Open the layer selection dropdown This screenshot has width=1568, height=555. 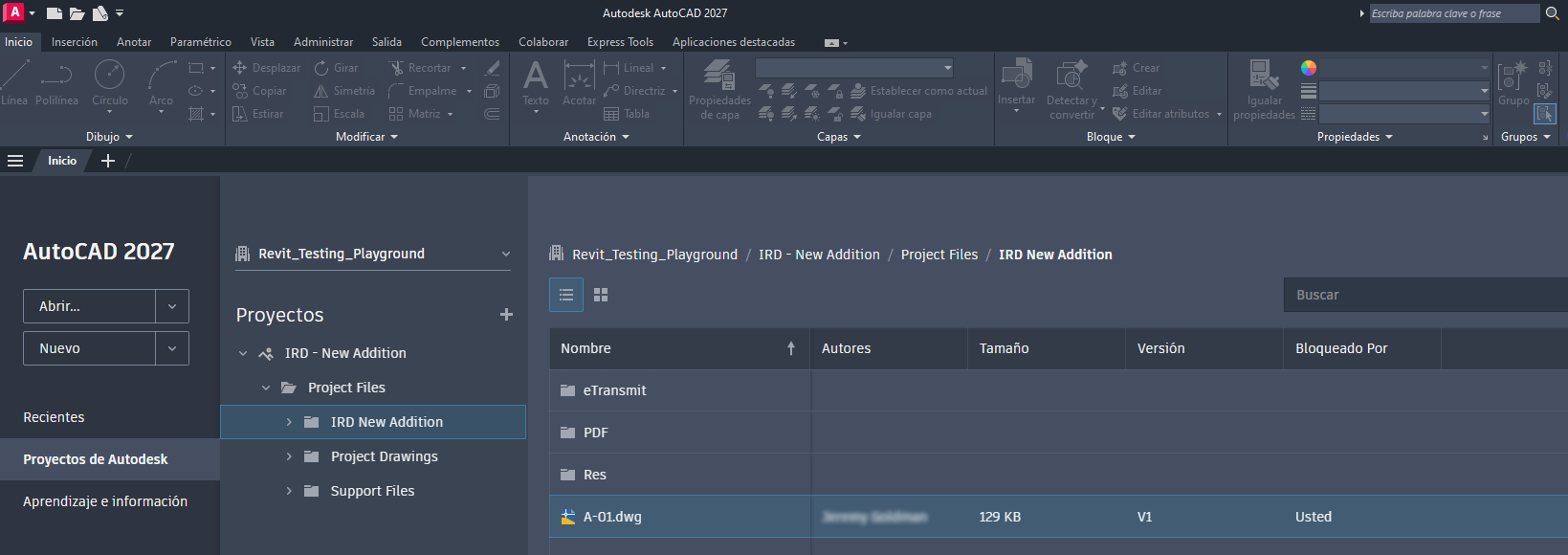(854, 68)
